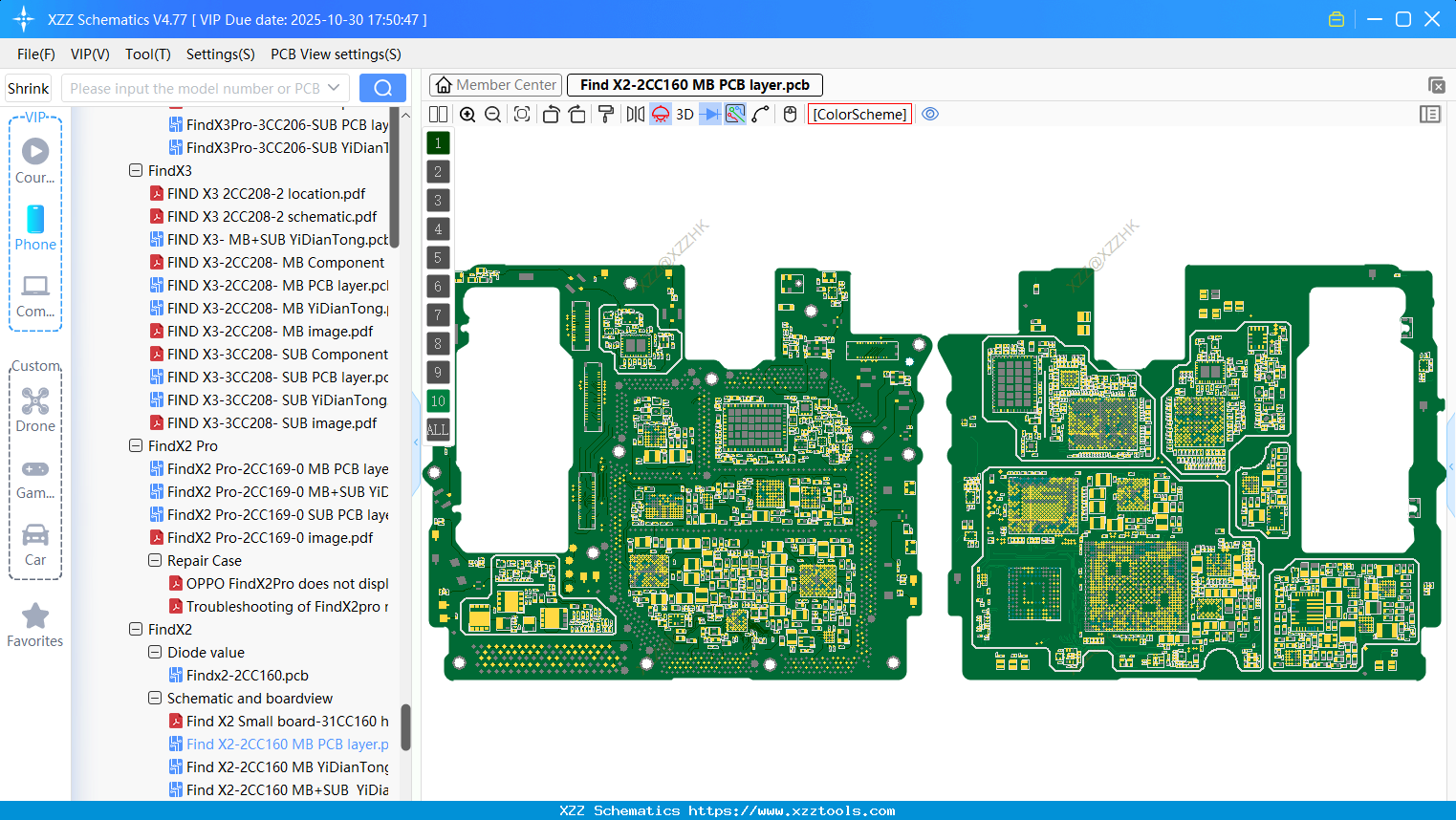This screenshot has height=820, width=1456.
Task: Open the split-window comparison view icon
Action: [438, 114]
